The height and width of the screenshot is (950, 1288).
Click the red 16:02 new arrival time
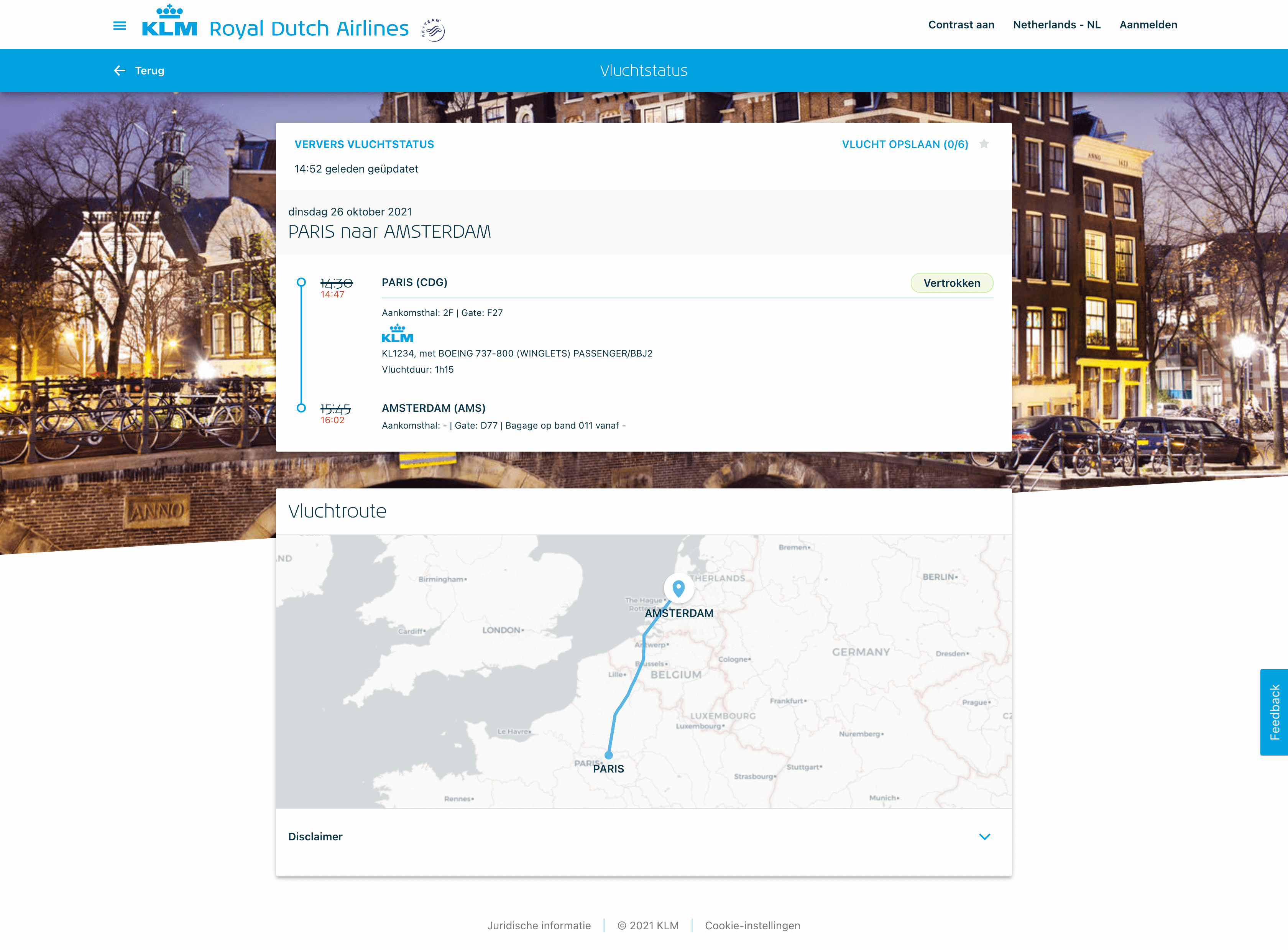332,420
